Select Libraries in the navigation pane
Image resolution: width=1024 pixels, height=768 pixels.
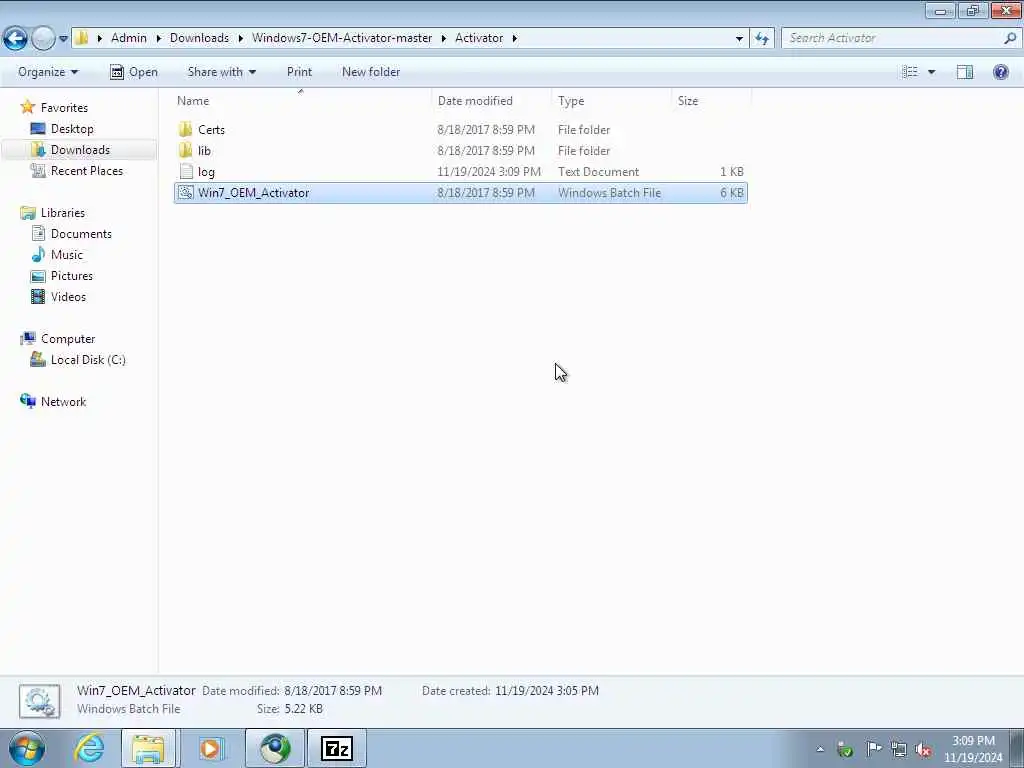[63, 213]
